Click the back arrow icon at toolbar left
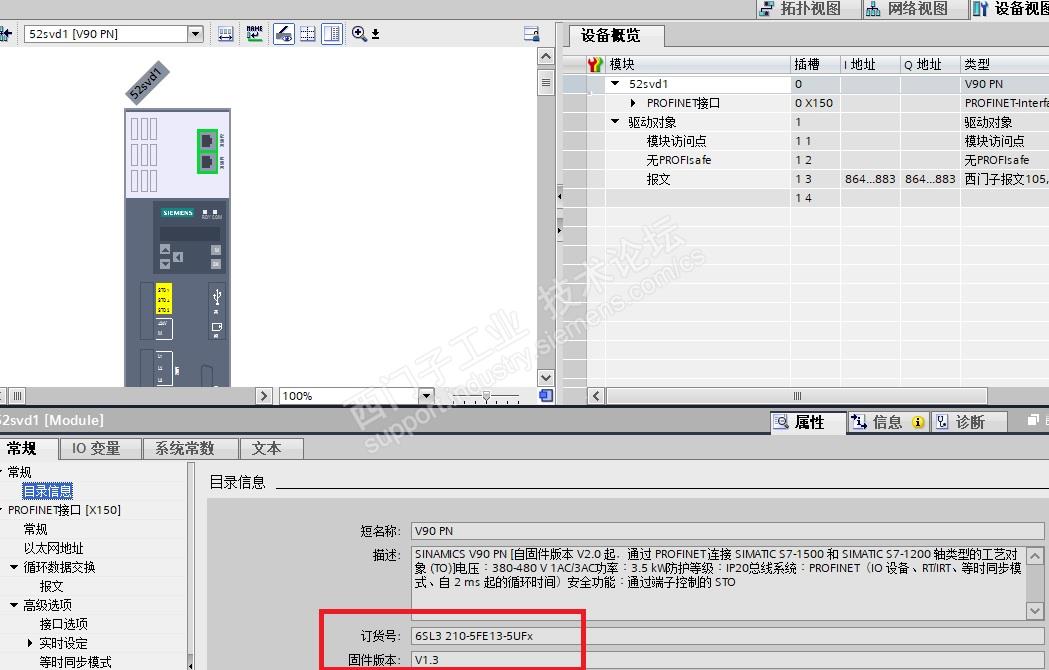Image resolution: width=1049 pixels, height=670 pixels. click(x=6, y=33)
